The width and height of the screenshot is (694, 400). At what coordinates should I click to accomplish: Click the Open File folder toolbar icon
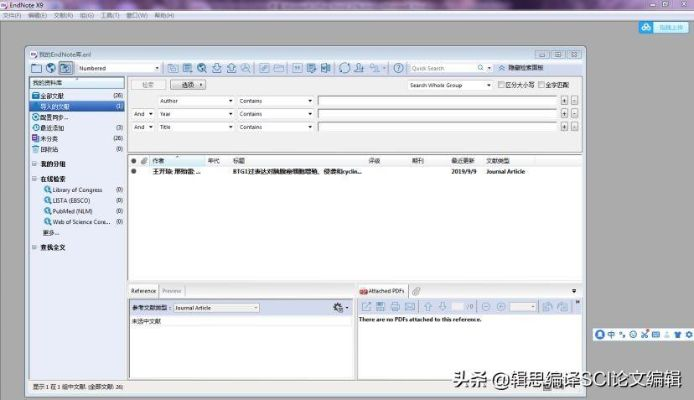coord(279,68)
